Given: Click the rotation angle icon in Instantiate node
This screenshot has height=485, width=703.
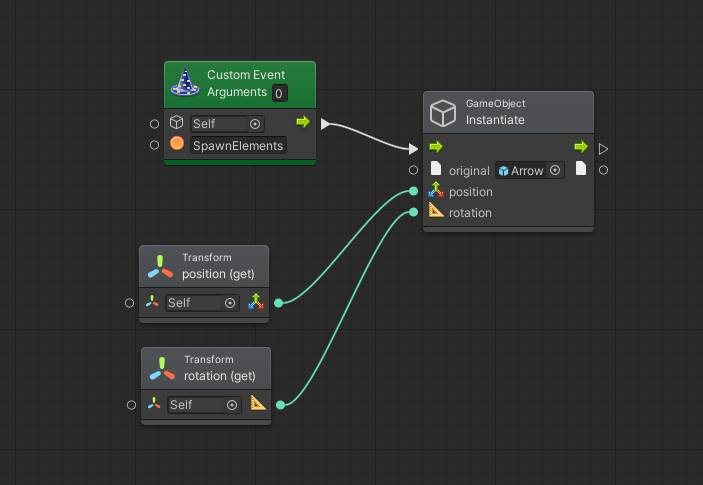Looking at the screenshot, I should click(x=435, y=211).
